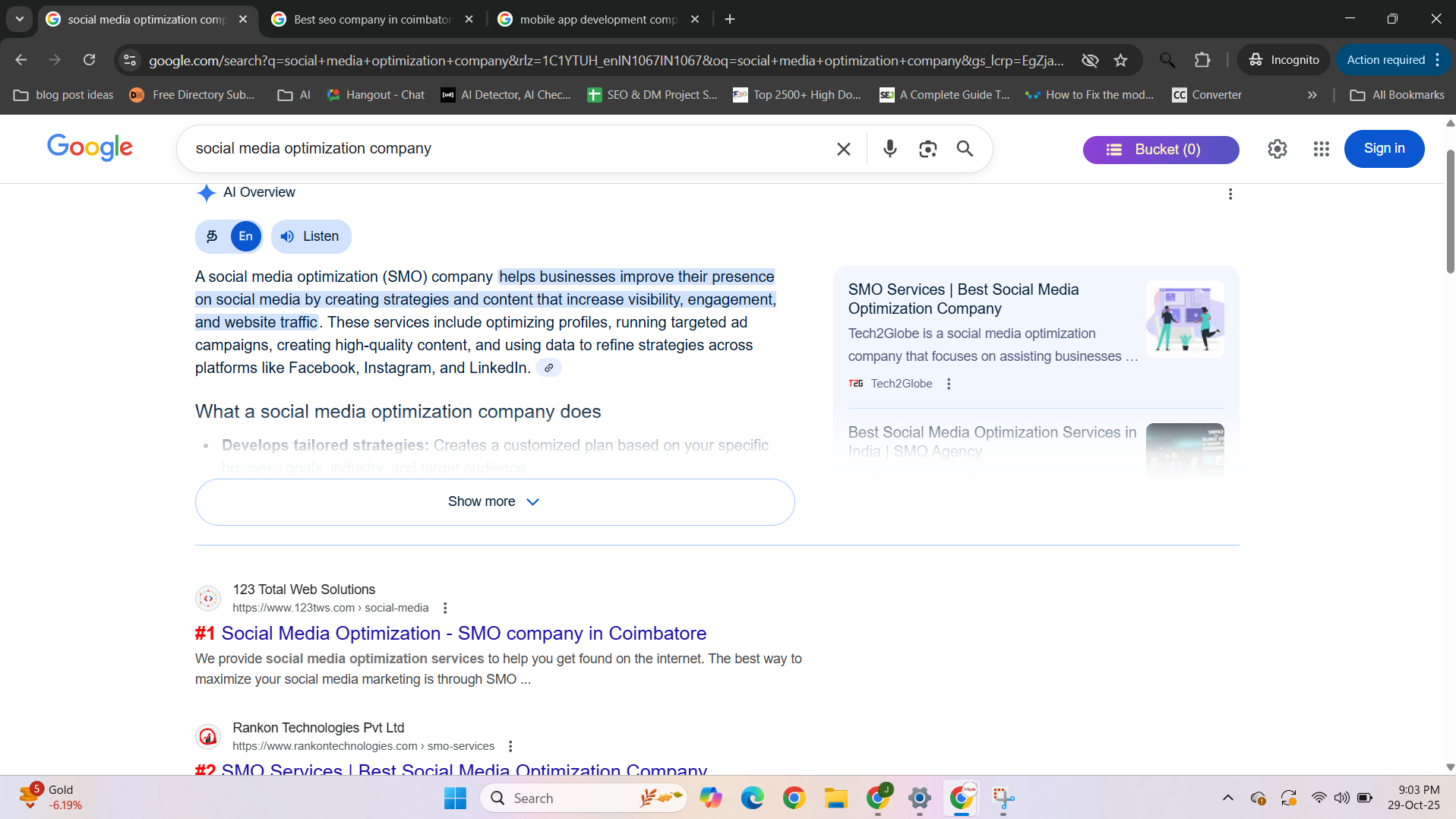Open Google quick settings gear icon
The image size is (1456, 819).
click(1277, 149)
